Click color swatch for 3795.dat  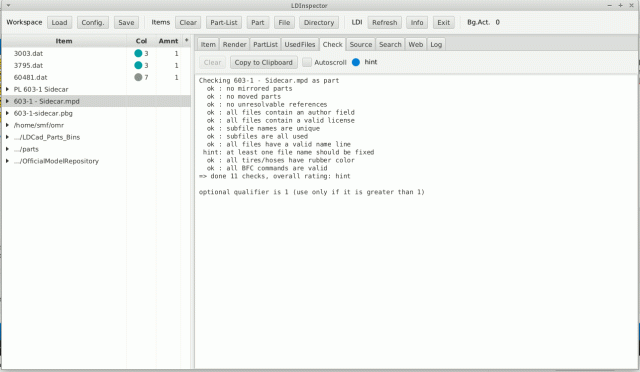tap(138, 65)
